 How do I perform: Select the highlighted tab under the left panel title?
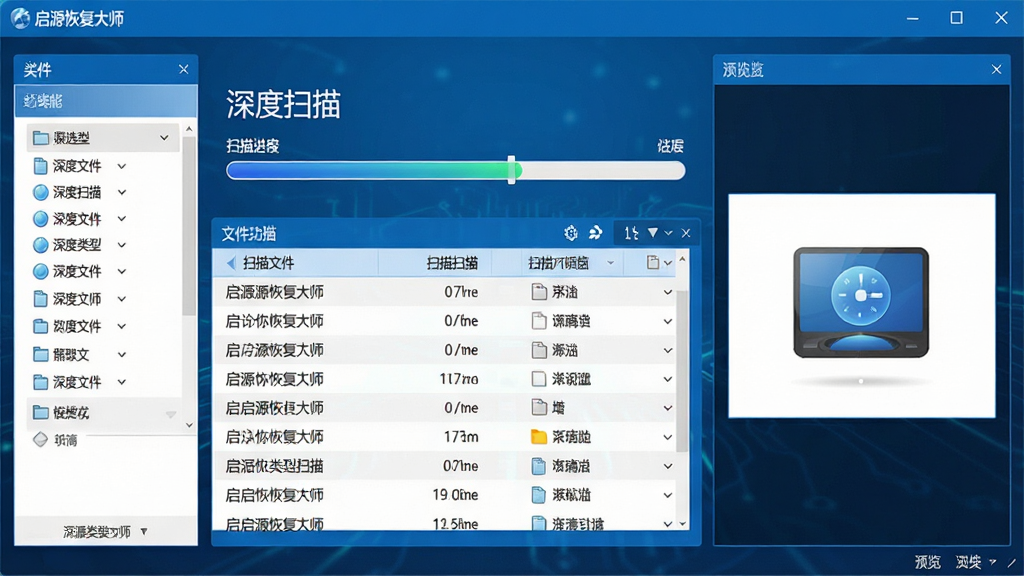click(x=106, y=101)
